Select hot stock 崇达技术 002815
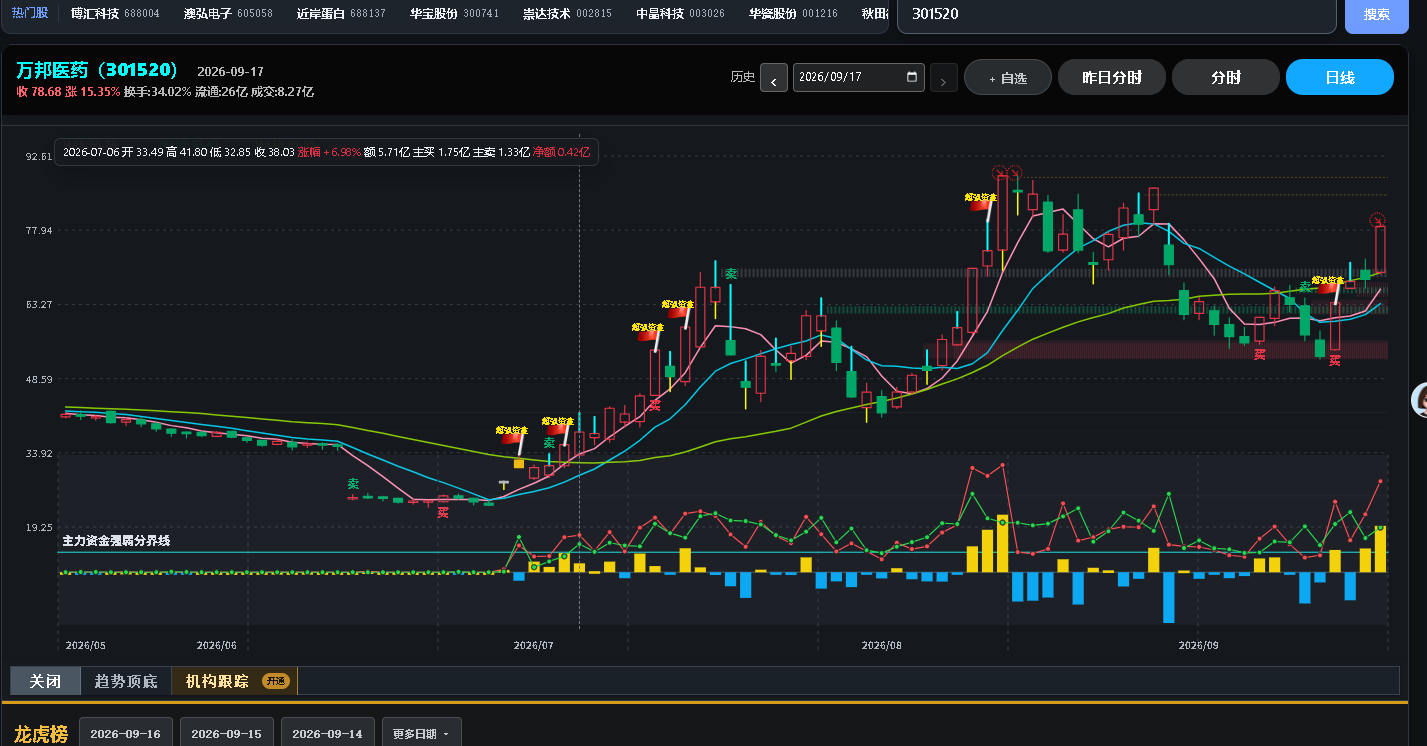The height and width of the screenshot is (746, 1427). (x=567, y=14)
